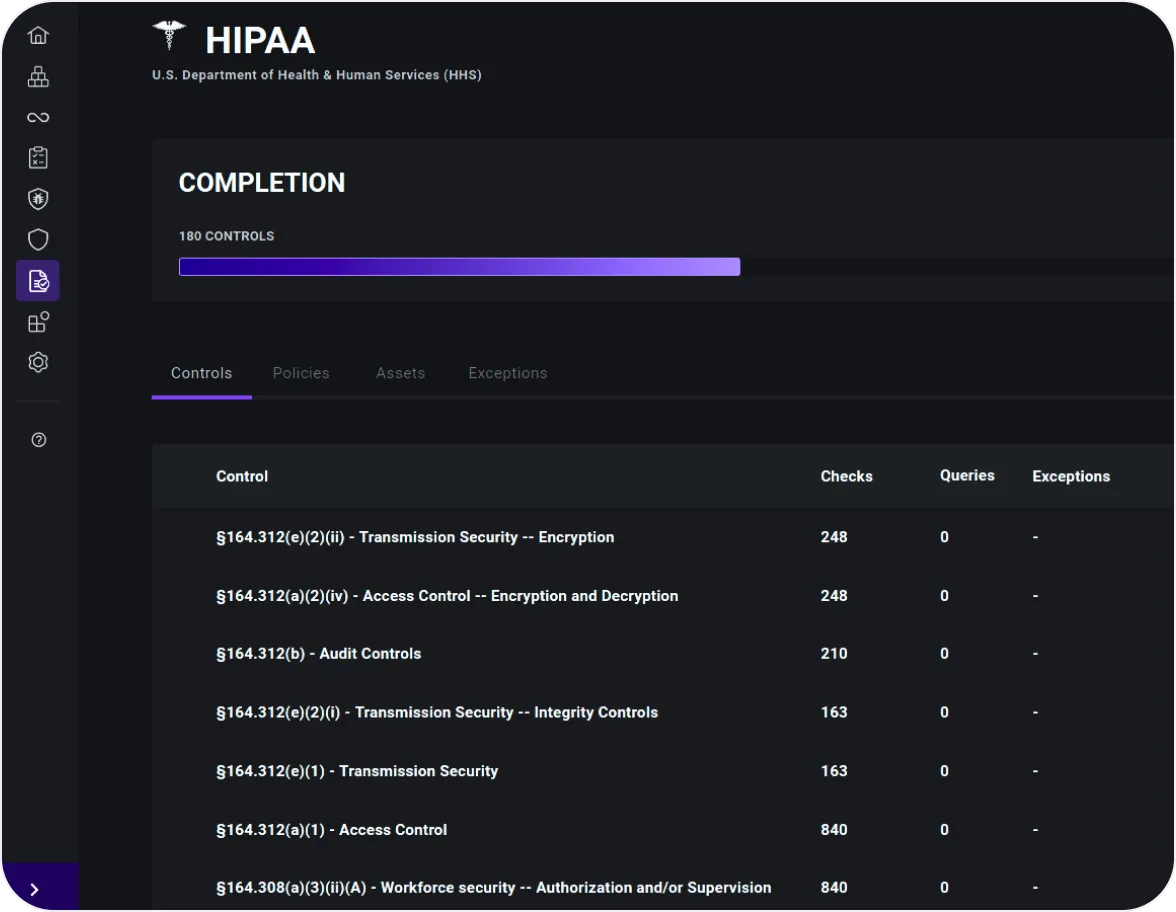Click the Checks column header
1176x912 pixels.
tap(846, 476)
